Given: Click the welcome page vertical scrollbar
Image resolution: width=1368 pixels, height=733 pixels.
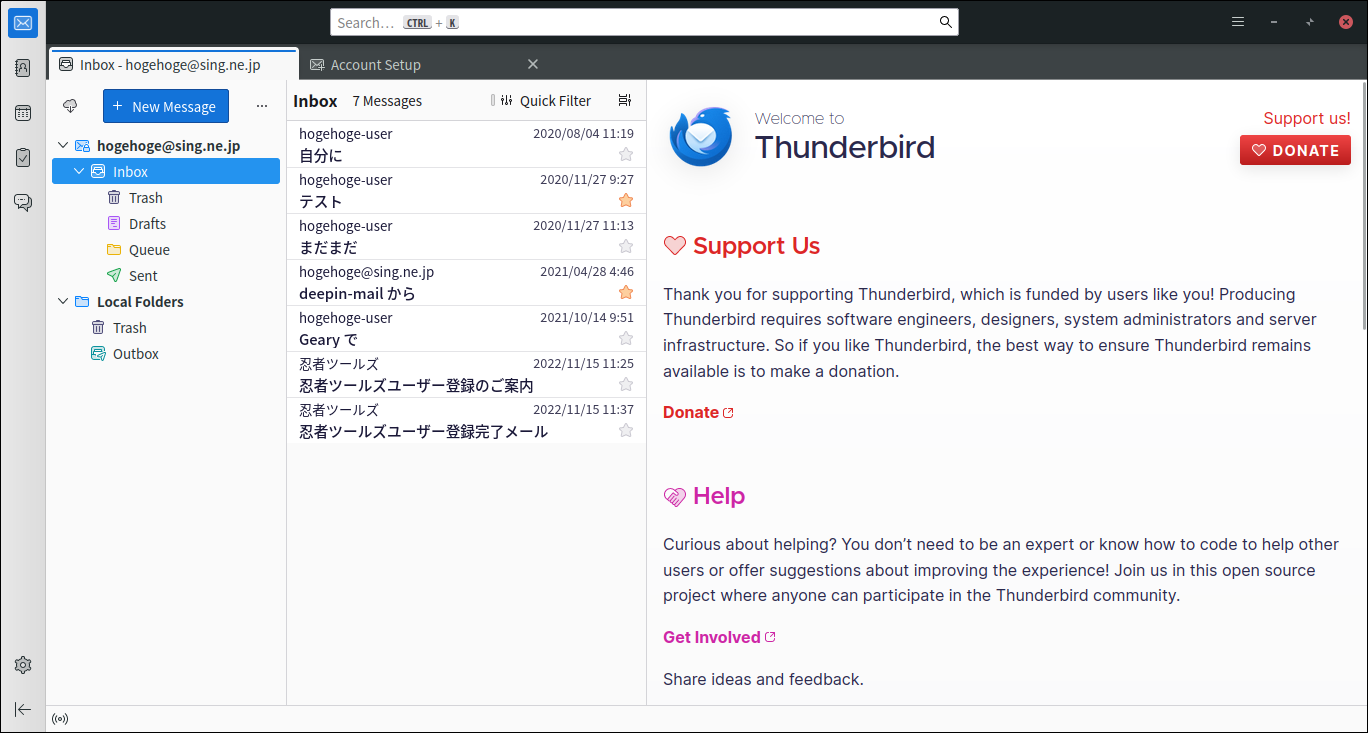Looking at the screenshot, I should coord(1363,205).
